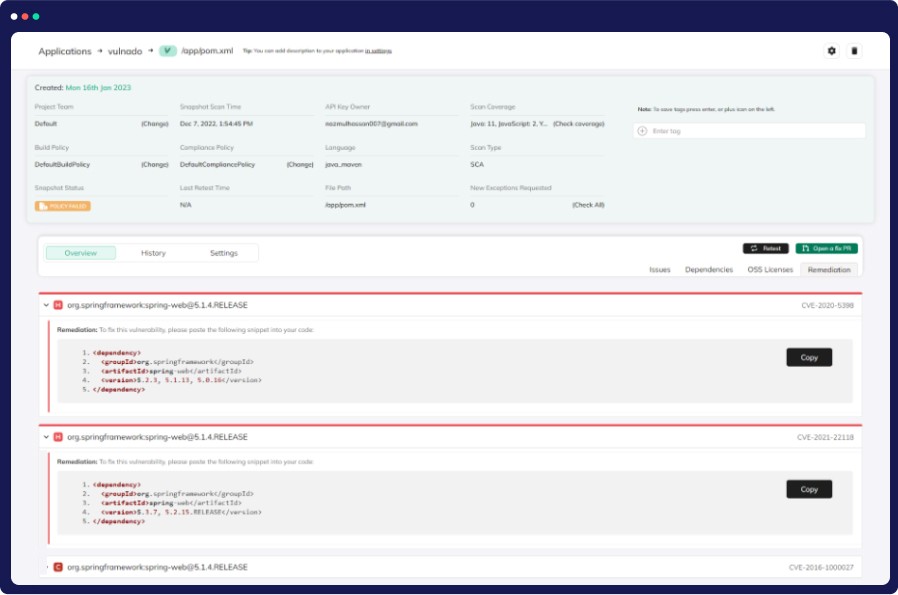
Task: Click the plus icon beside Enter tag
Action: [642, 131]
